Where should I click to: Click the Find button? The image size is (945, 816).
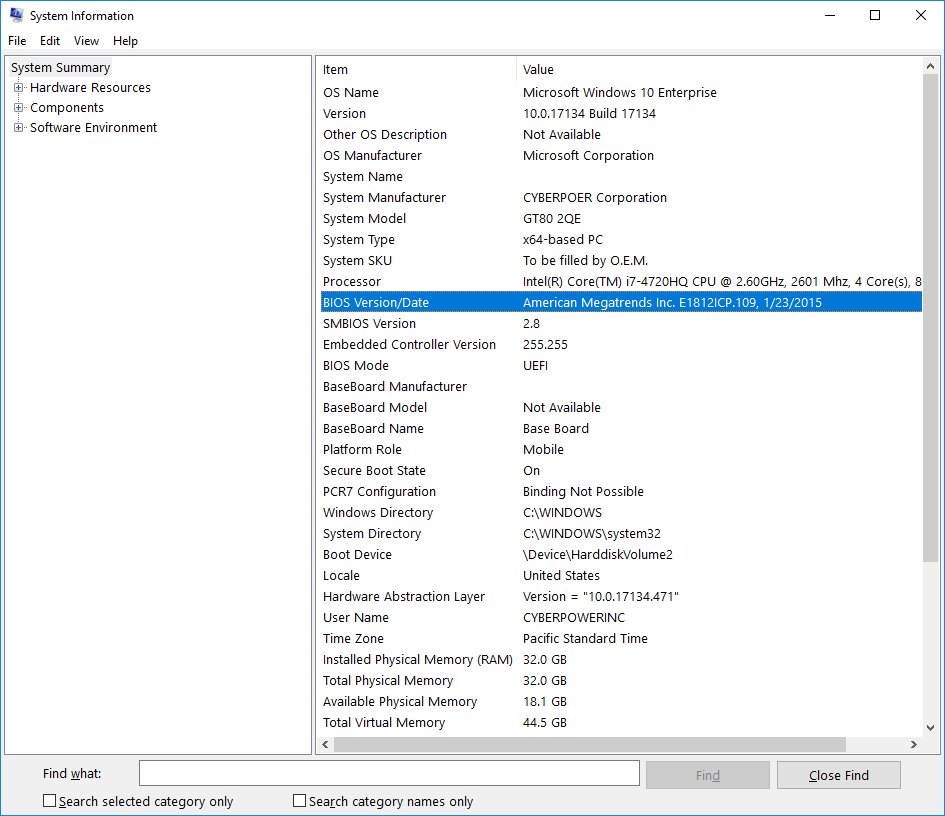click(707, 773)
